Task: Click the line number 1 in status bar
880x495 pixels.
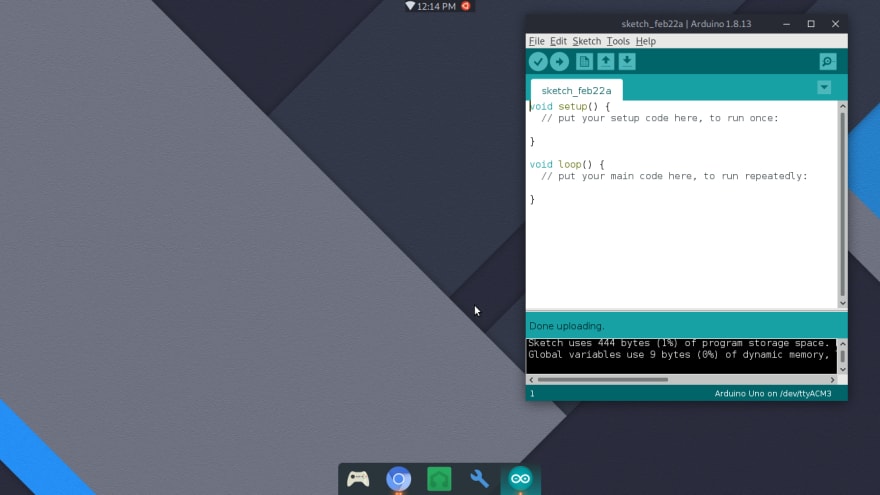Action: [532, 393]
